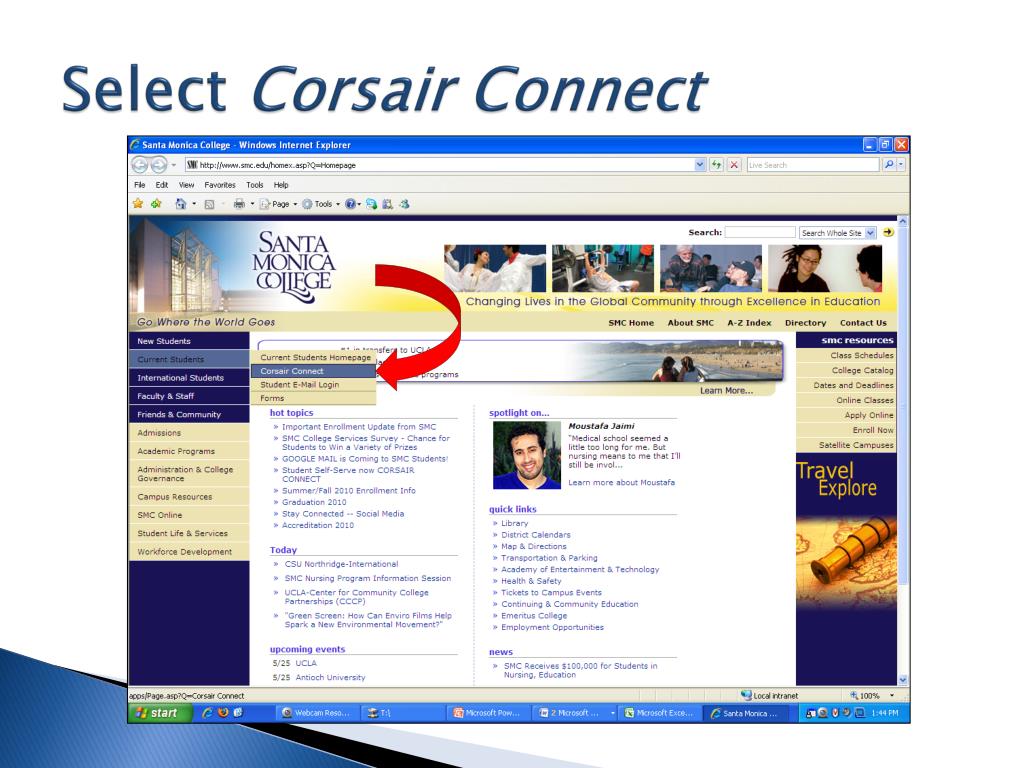Click the browser Forward arrow button
Image resolution: width=1024 pixels, height=768 pixels.
158,165
